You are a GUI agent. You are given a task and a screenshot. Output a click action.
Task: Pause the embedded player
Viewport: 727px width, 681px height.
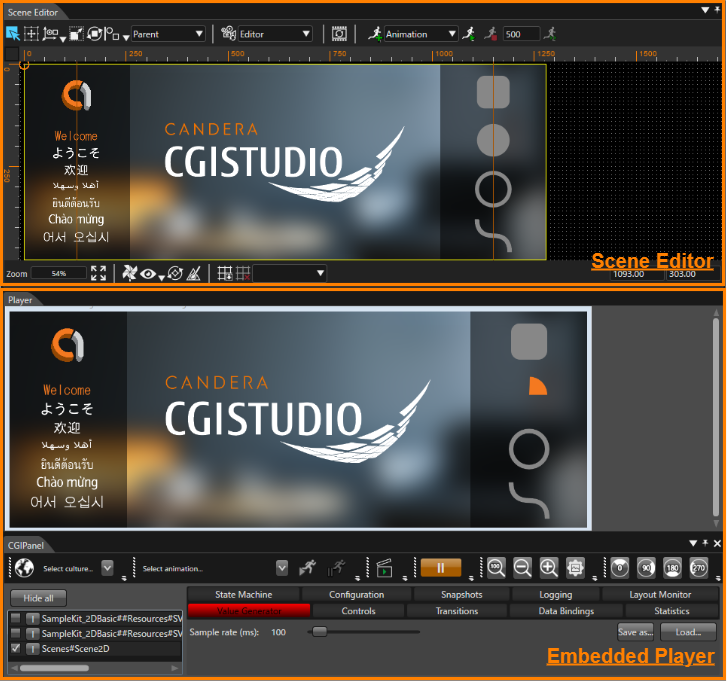click(x=441, y=568)
